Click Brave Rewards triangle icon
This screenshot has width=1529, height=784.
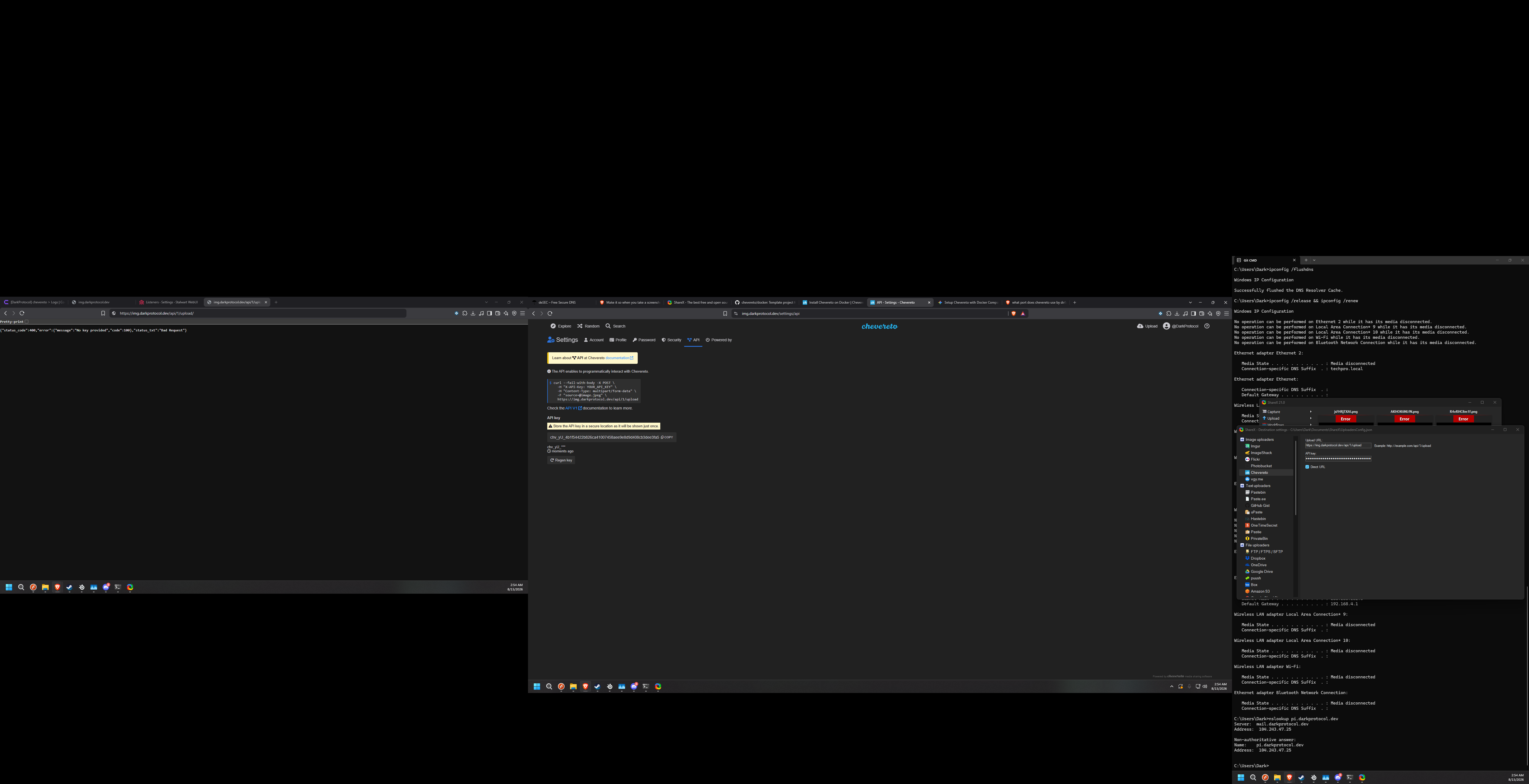(1023, 313)
